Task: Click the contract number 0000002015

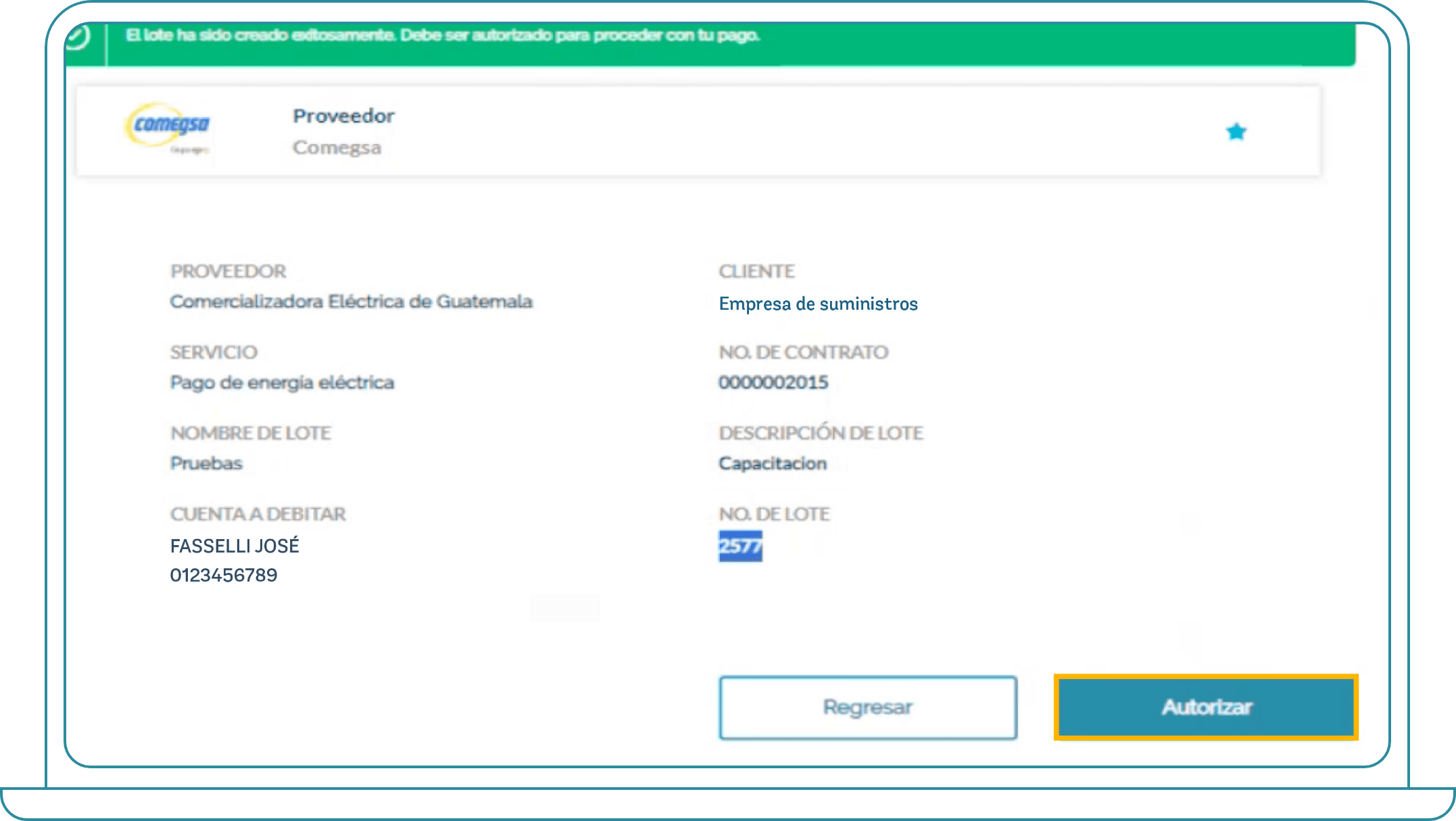Action: tap(773, 383)
